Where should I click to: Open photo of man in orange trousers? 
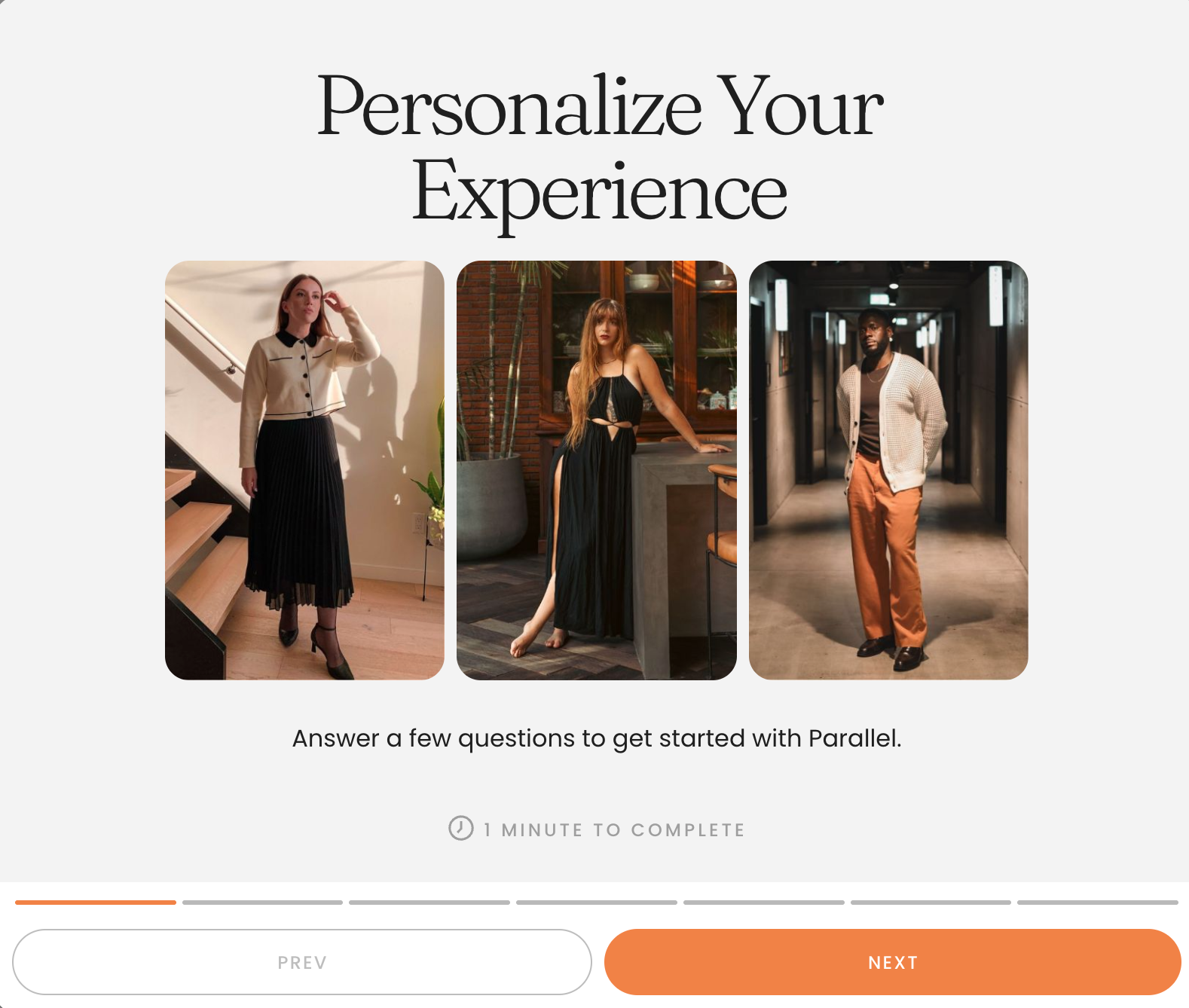[x=888, y=470]
